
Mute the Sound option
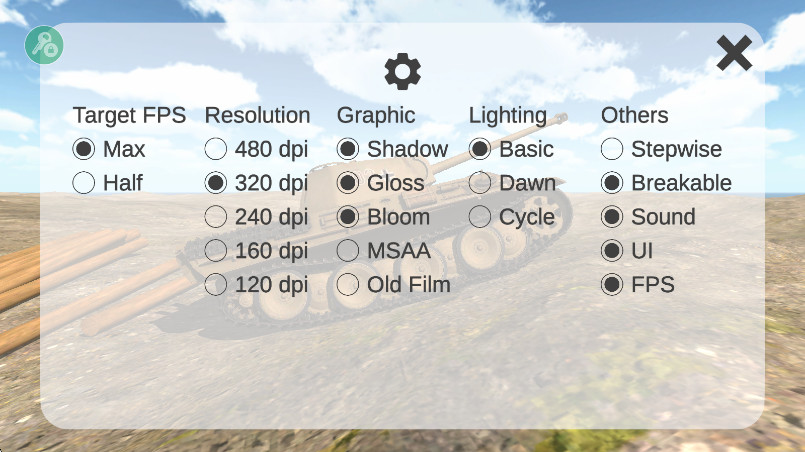pos(612,217)
